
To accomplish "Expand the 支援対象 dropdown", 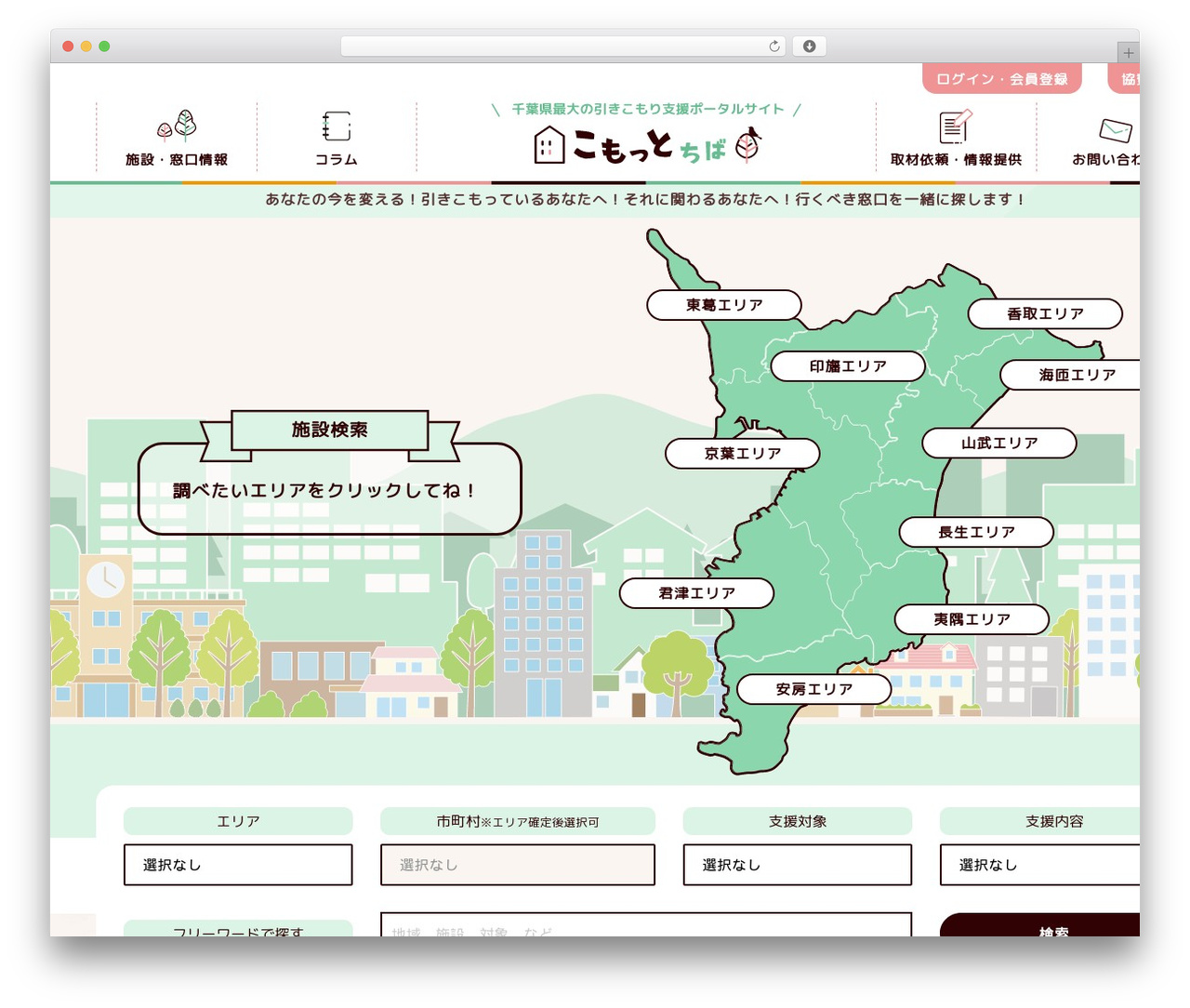I will (x=798, y=865).
